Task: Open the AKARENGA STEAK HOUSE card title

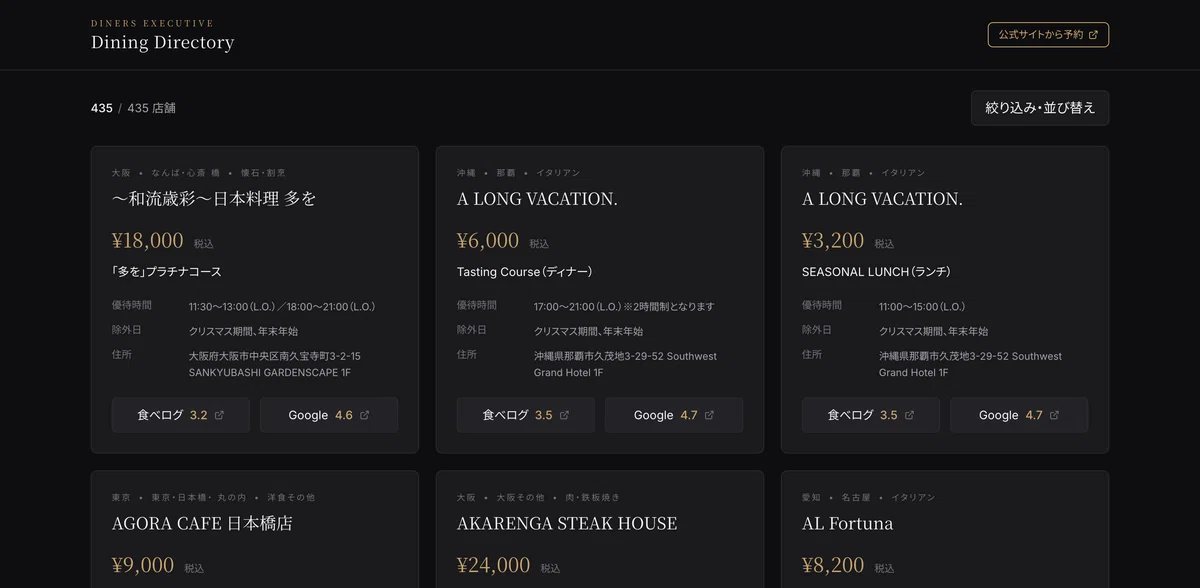Action: coord(567,523)
